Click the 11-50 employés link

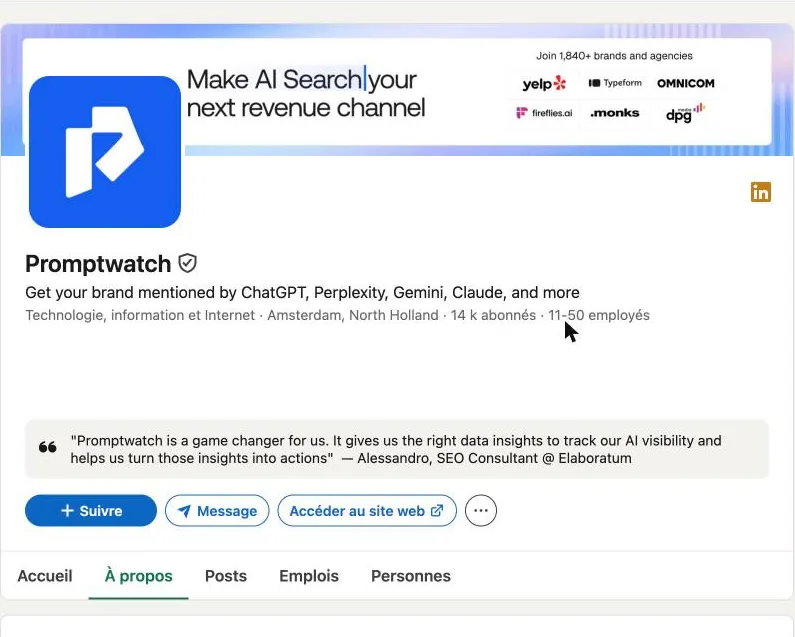(599, 315)
